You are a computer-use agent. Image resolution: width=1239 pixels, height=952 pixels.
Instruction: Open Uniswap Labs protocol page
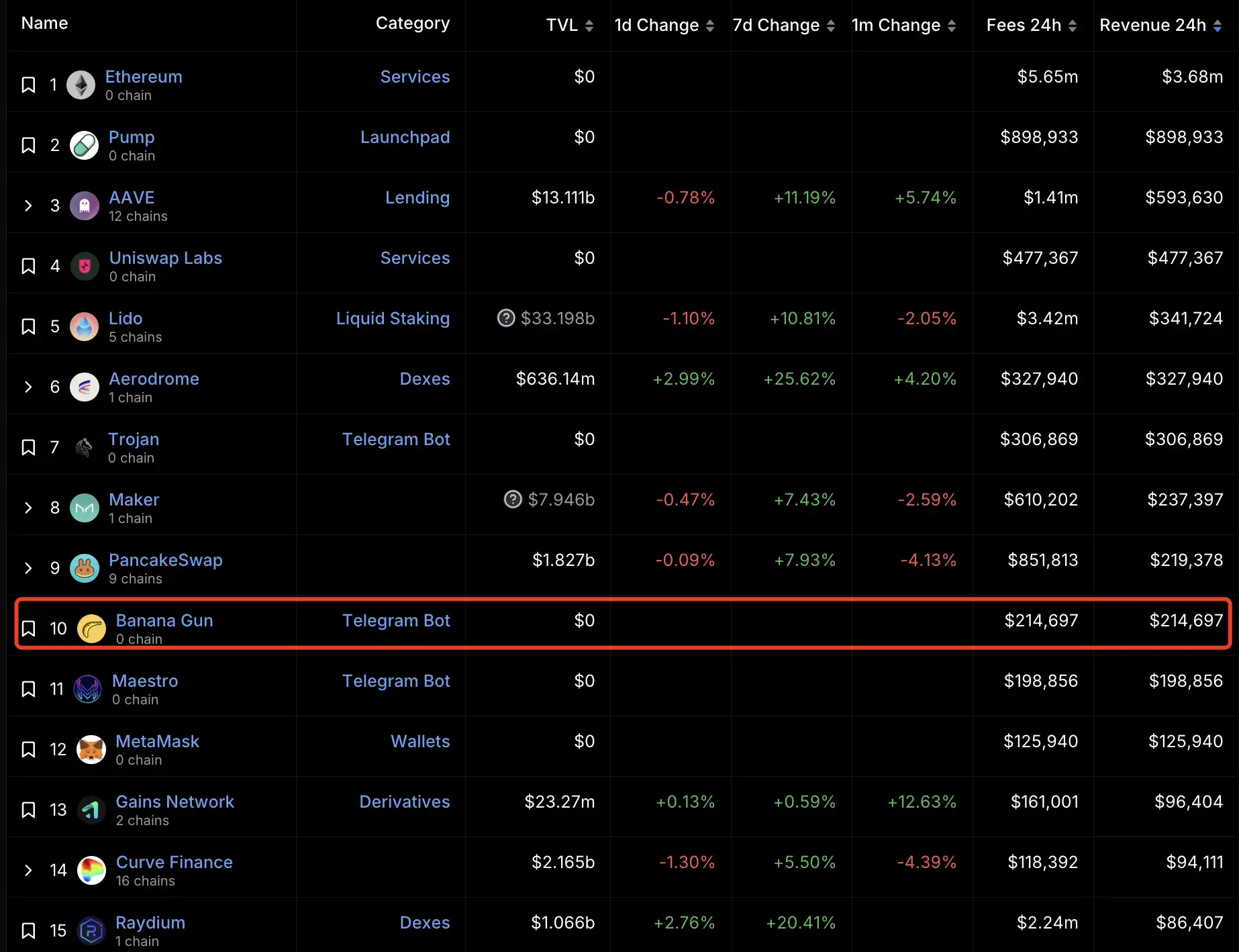(x=166, y=258)
